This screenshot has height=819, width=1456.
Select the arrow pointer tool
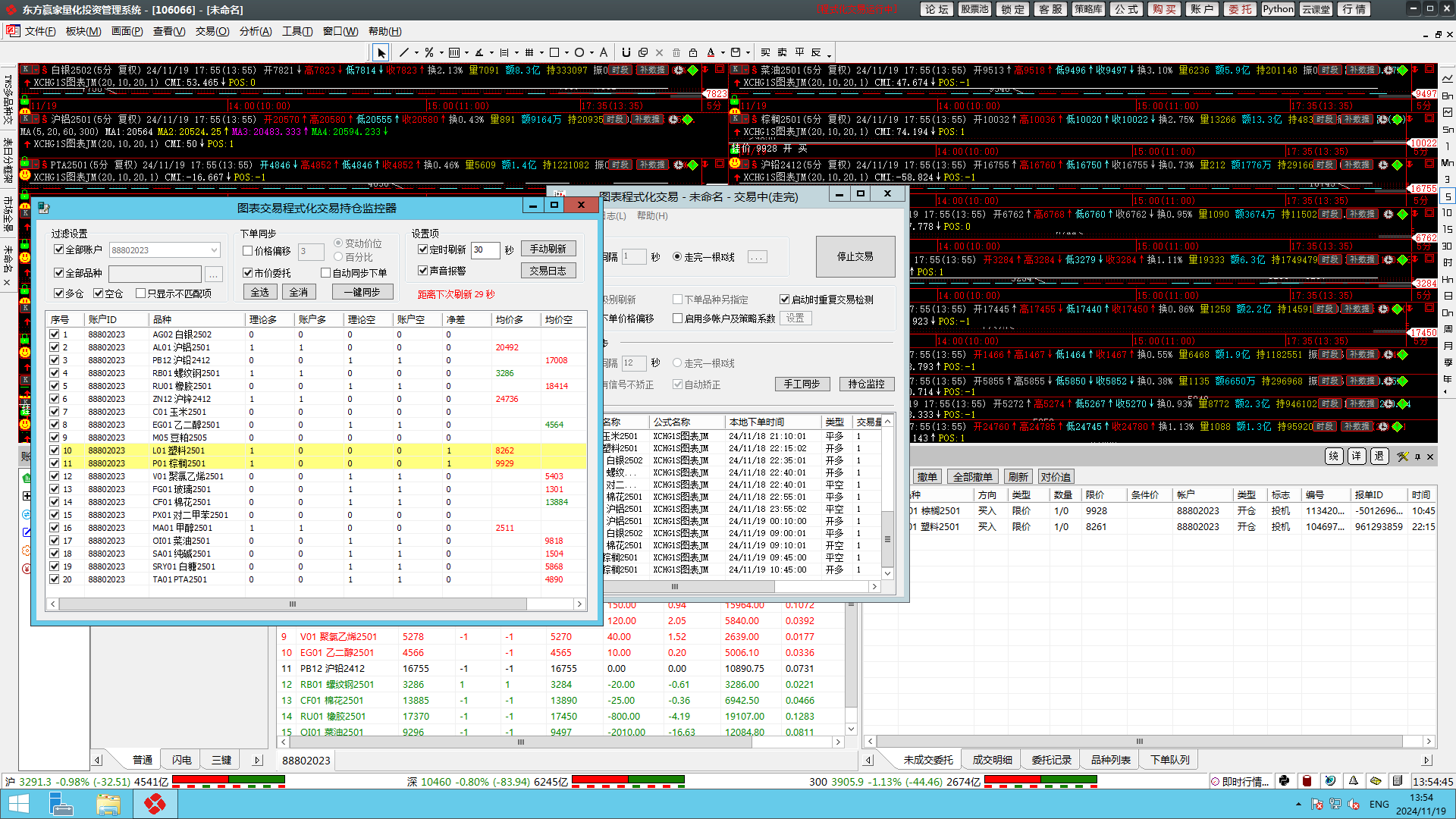pyautogui.click(x=381, y=52)
